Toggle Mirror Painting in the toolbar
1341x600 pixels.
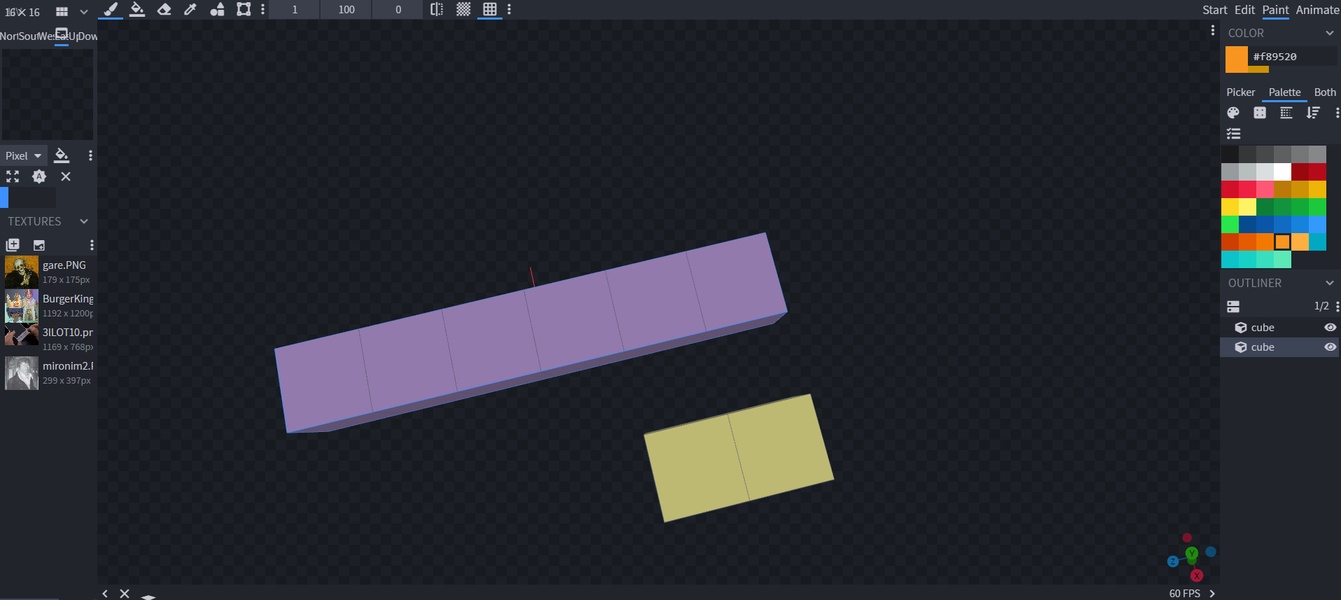click(x=437, y=9)
